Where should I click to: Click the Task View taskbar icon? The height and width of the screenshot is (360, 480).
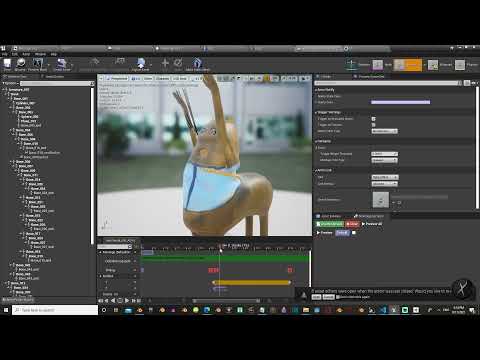pos(116,310)
